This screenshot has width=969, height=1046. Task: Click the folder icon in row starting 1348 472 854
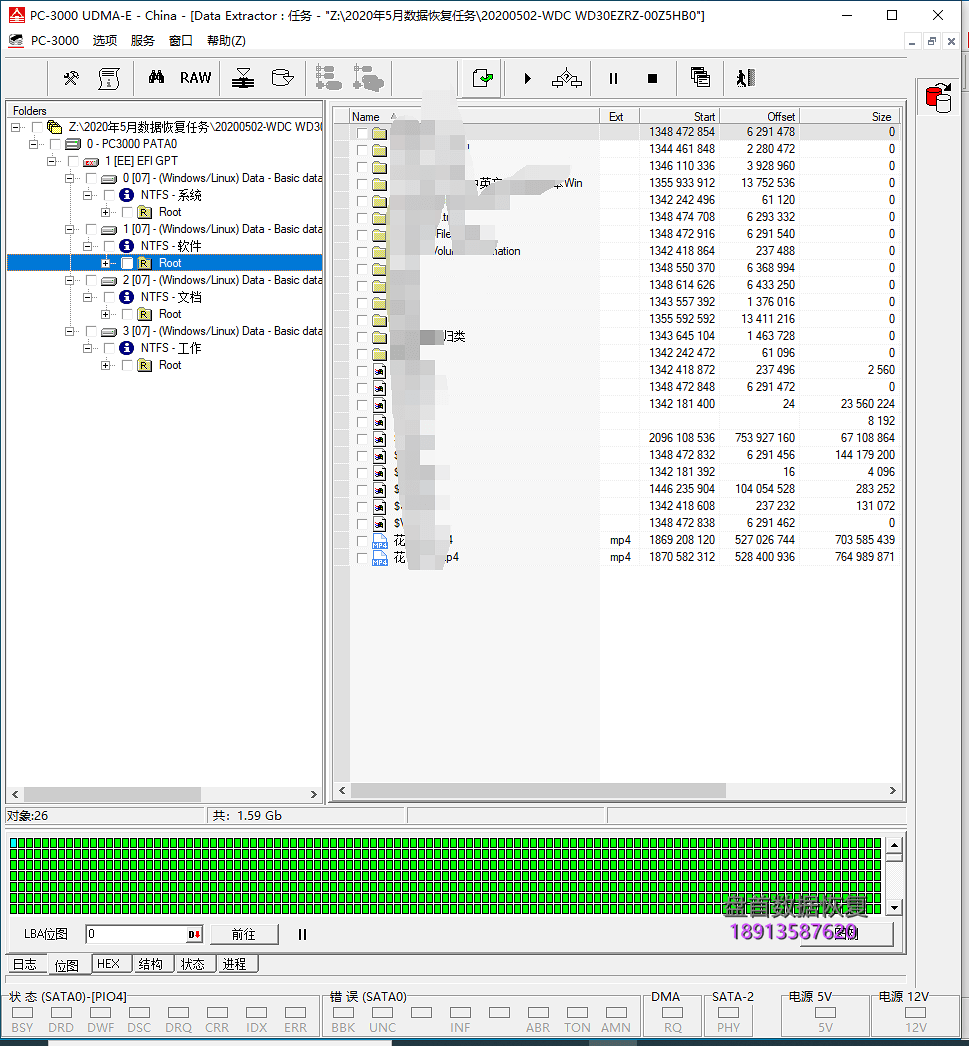point(379,133)
